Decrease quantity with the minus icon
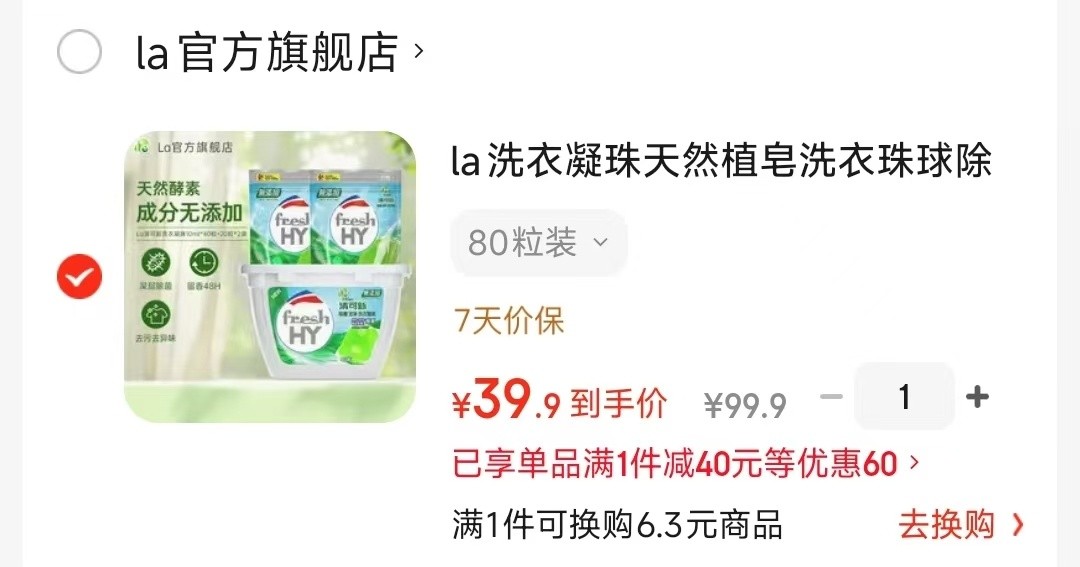The height and width of the screenshot is (567, 1080). point(831,397)
